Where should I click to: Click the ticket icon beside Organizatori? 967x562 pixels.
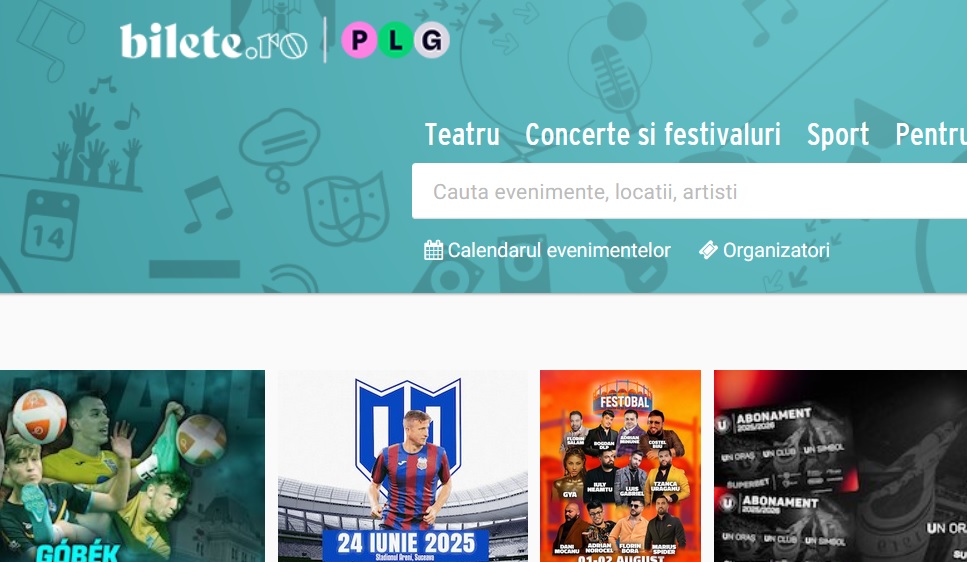click(x=708, y=250)
